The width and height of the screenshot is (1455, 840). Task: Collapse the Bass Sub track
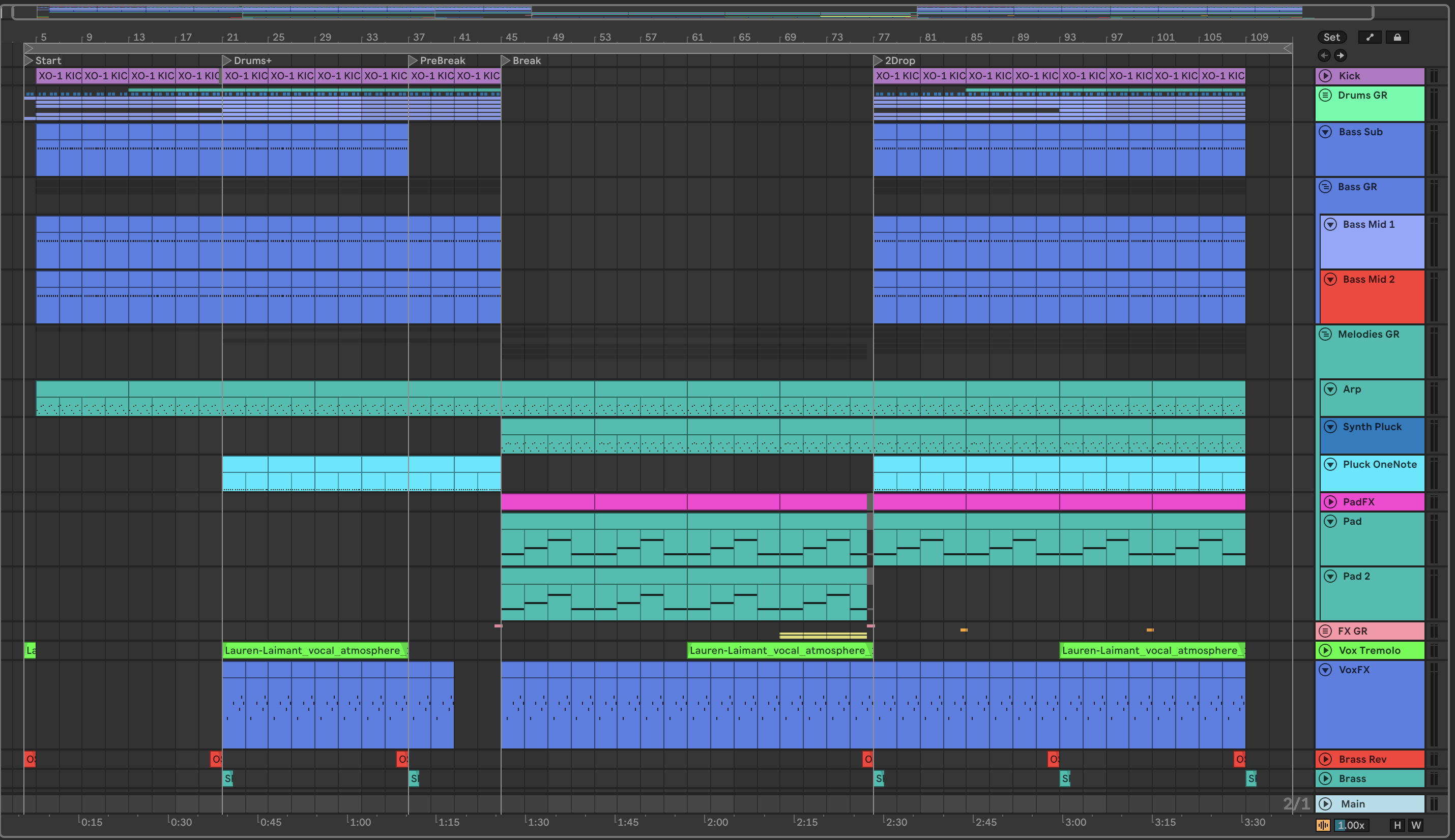pyautogui.click(x=1326, y=132)
